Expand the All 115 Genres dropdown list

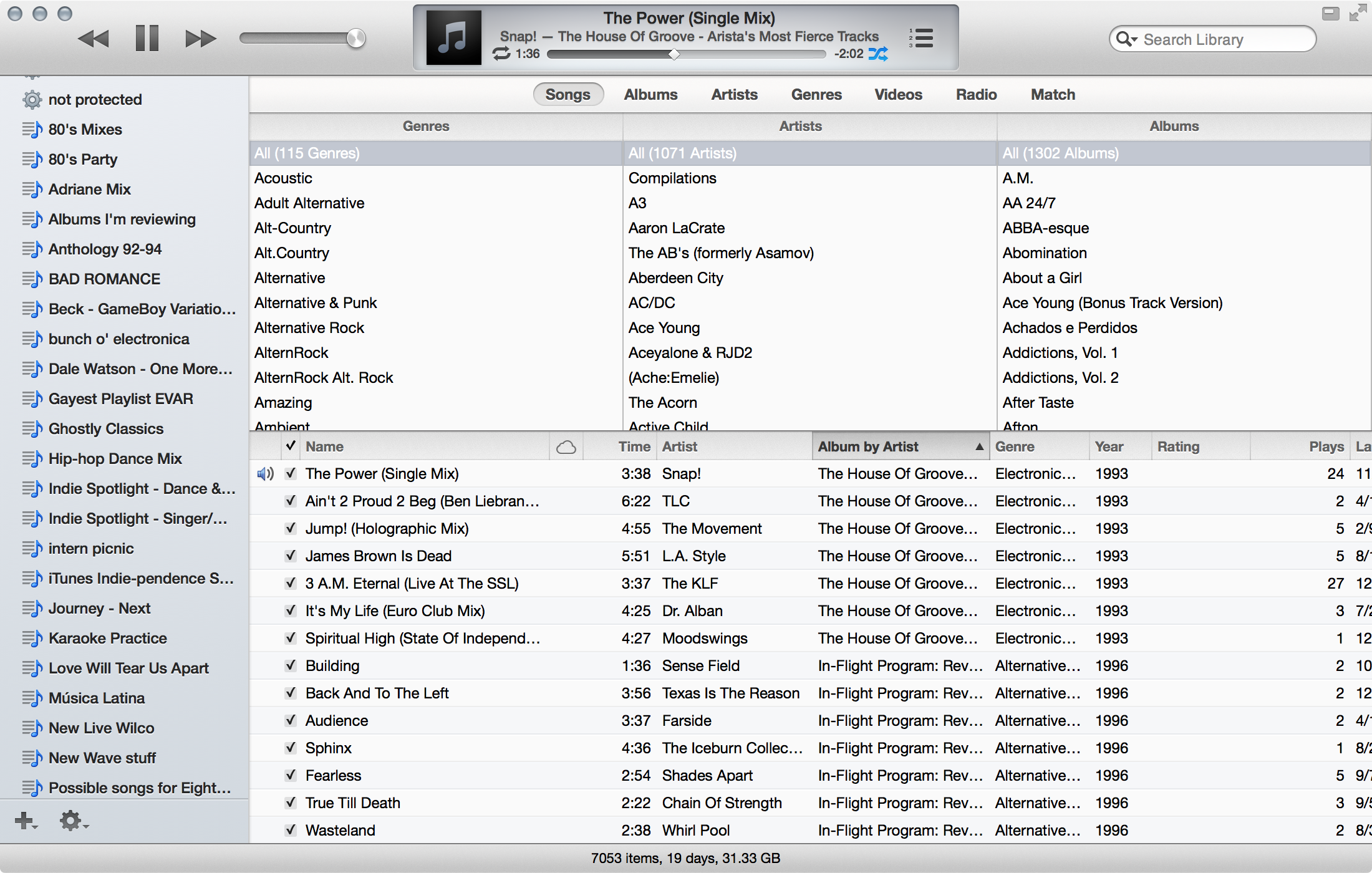click(306, 152)
